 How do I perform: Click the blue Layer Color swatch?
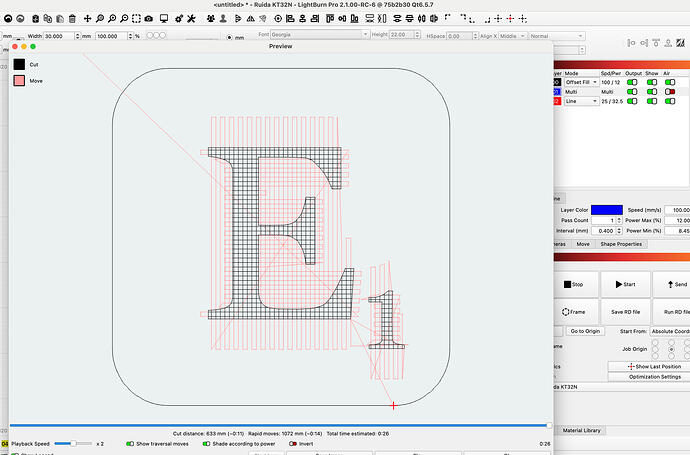(x=606, y=208)
